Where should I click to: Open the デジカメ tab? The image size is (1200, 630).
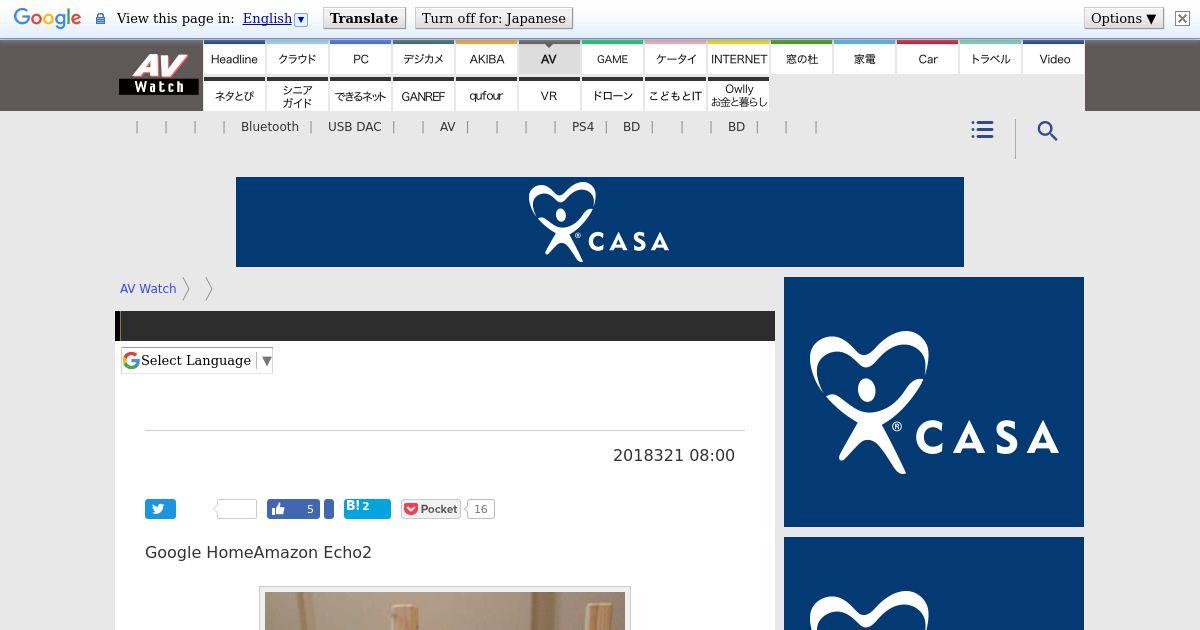(x=423, y=58)
